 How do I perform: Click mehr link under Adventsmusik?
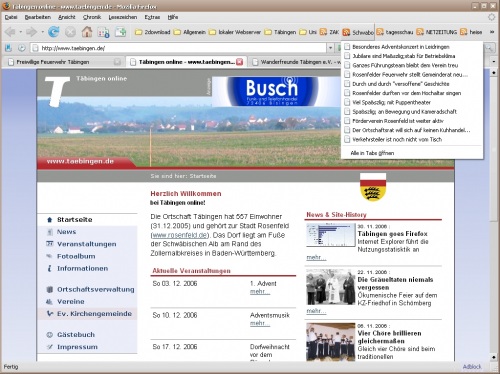[x=260, y=324]
